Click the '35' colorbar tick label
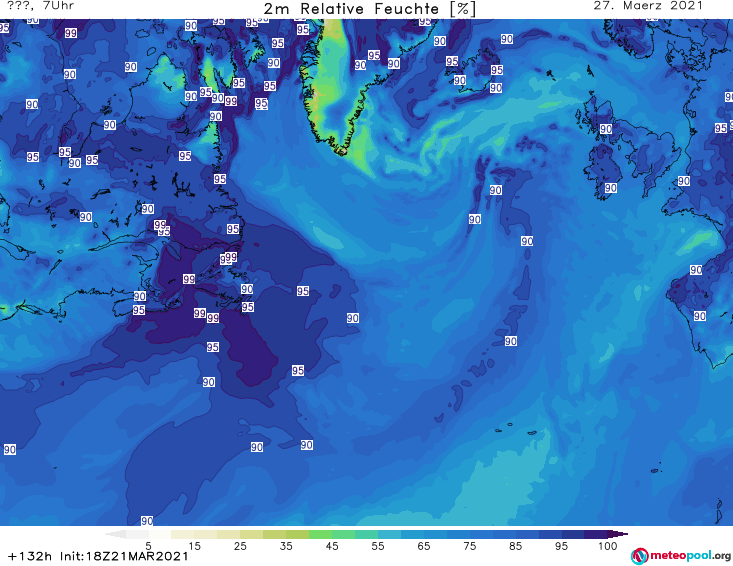The height and width of the screenshot is (566, 733). [x=286, y=545]
